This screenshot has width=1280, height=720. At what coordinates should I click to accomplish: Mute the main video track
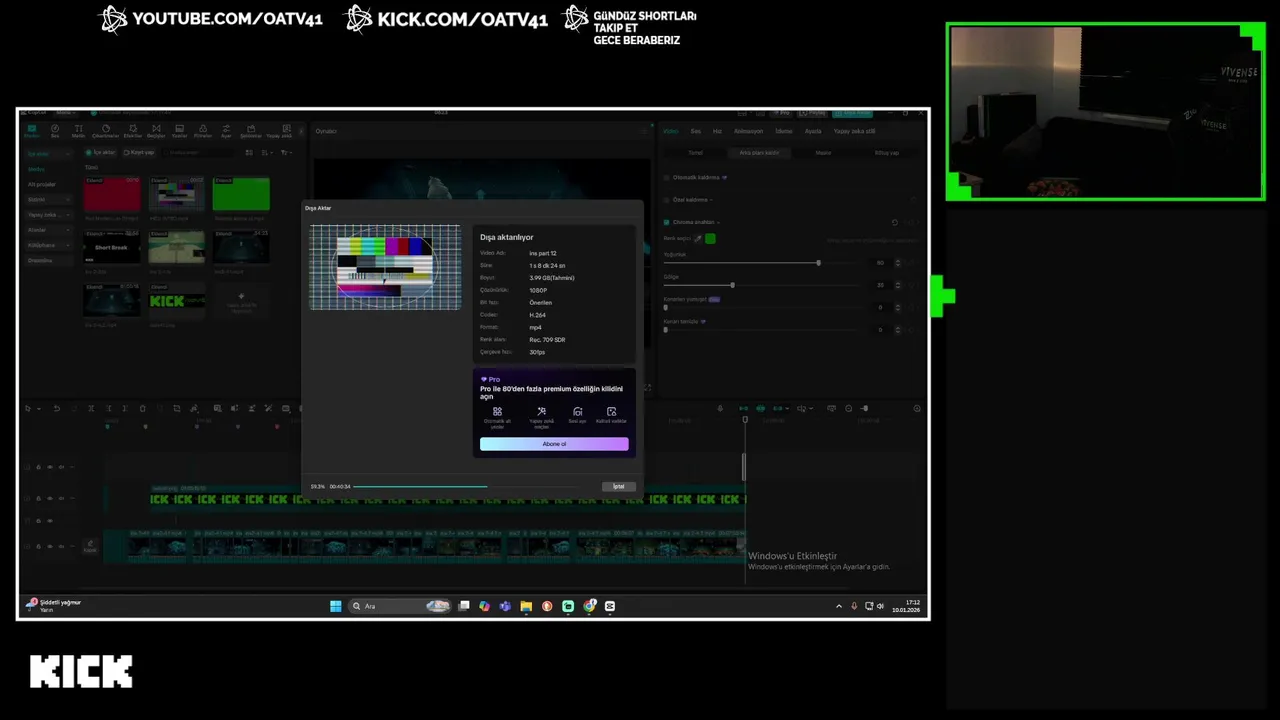pyautogui.click(x=61, y=547)
